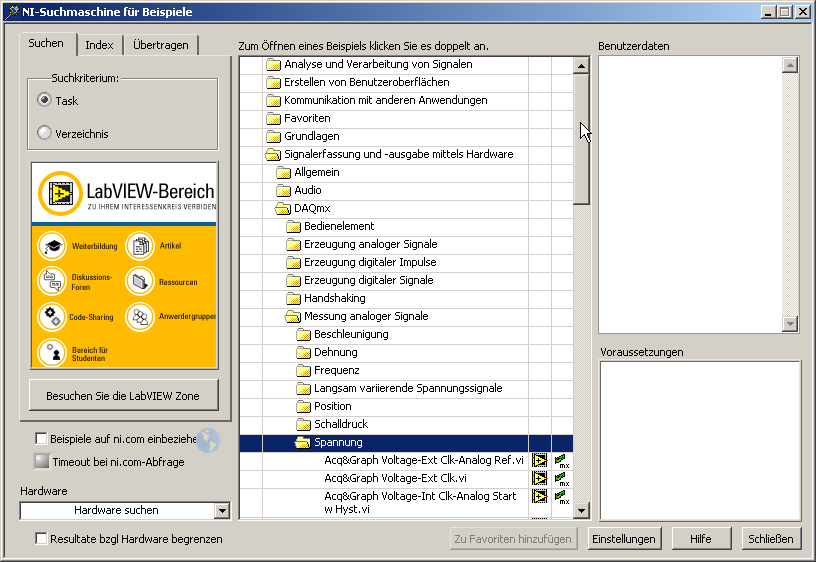
Task: Click the example list scroll down arrow
Action: point(581,510)
